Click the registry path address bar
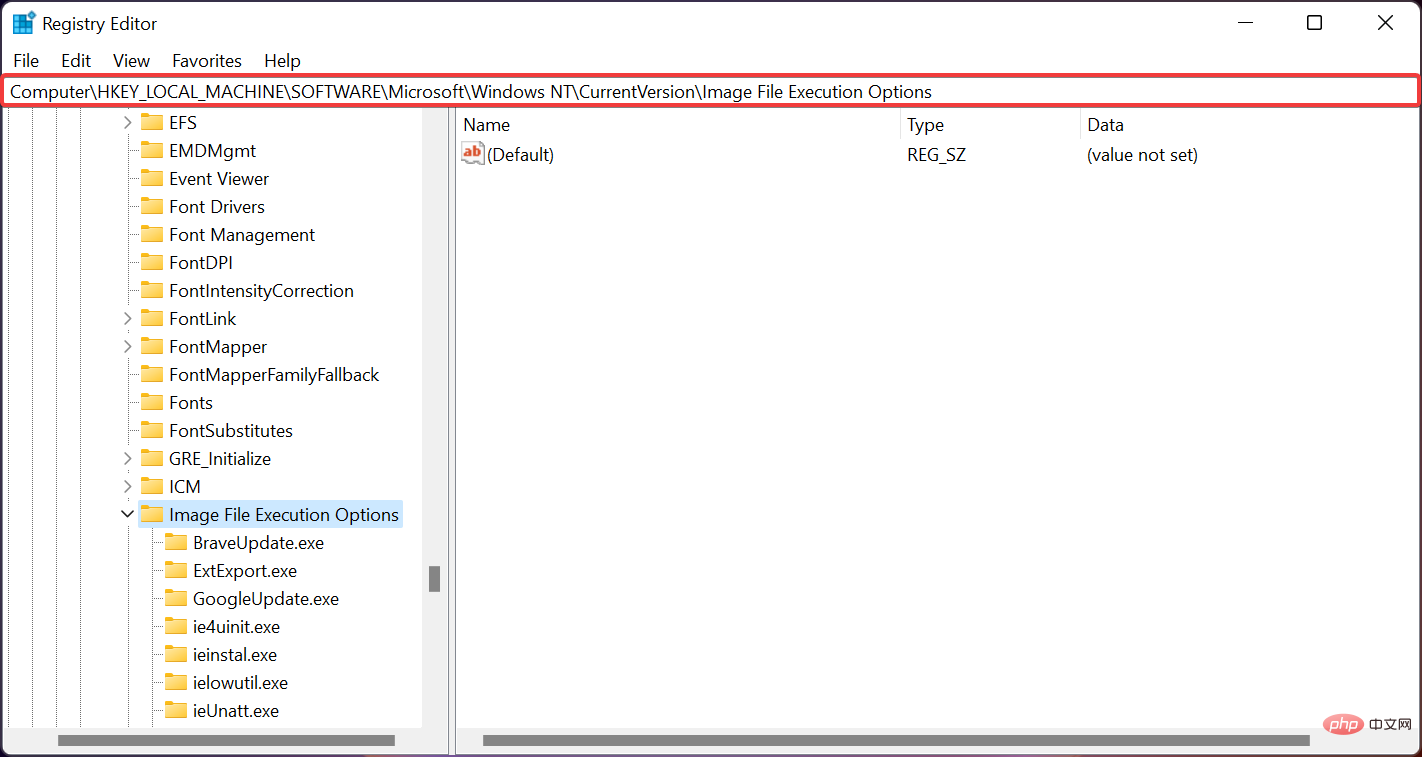Screen dimensions: 1422x757 [710, 92]
